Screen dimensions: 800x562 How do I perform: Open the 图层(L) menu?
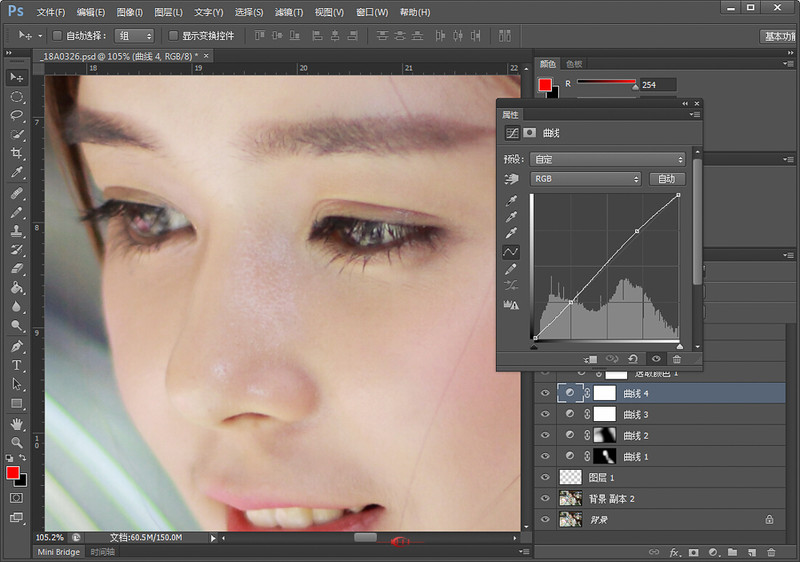point(168,12)
